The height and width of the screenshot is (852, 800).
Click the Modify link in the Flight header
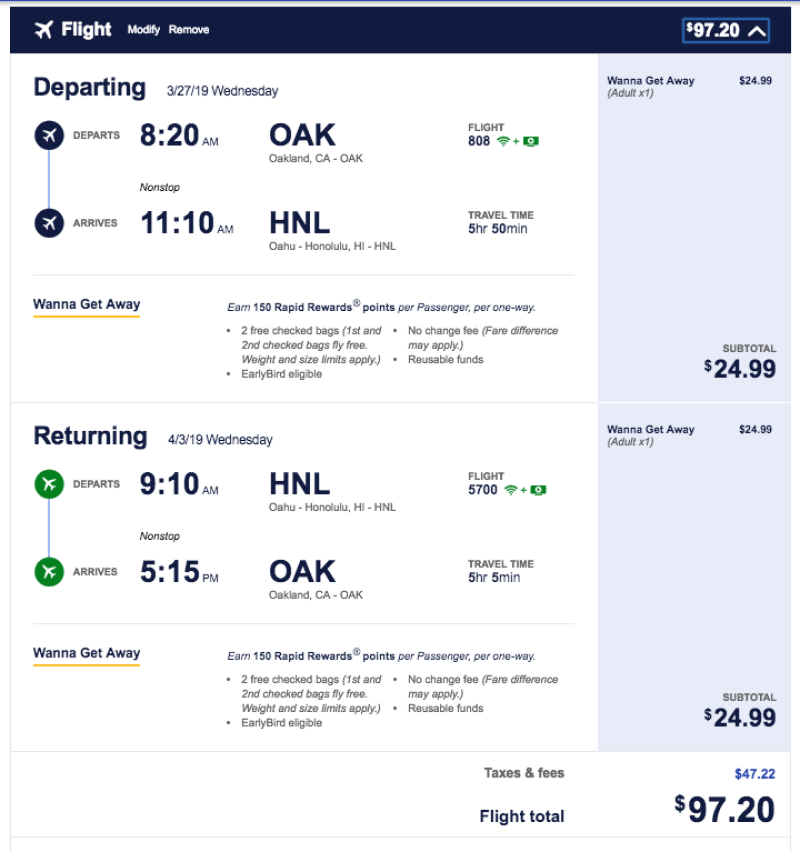(x=144, y=30)
